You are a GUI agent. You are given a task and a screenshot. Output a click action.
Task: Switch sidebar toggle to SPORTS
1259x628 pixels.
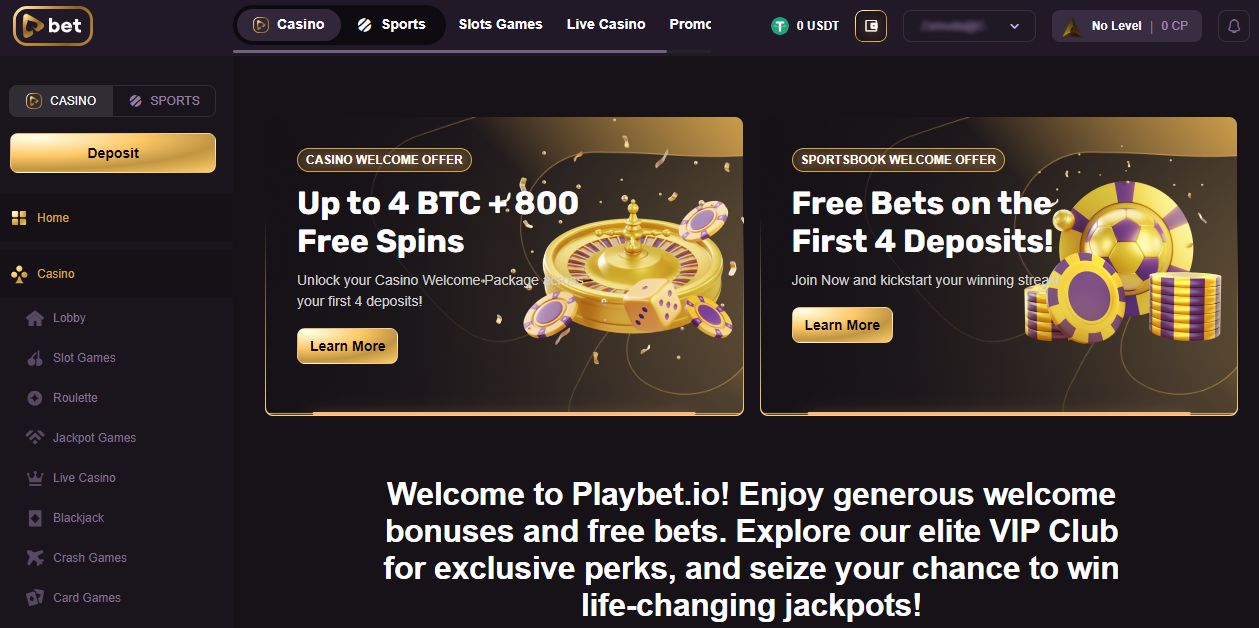pos(164,101)
